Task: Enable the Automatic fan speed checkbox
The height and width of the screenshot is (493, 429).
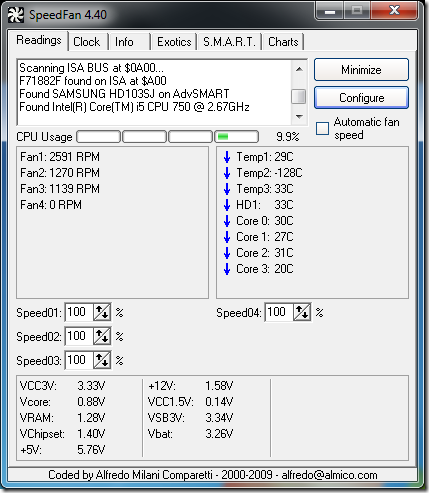Action: [322, 128]
